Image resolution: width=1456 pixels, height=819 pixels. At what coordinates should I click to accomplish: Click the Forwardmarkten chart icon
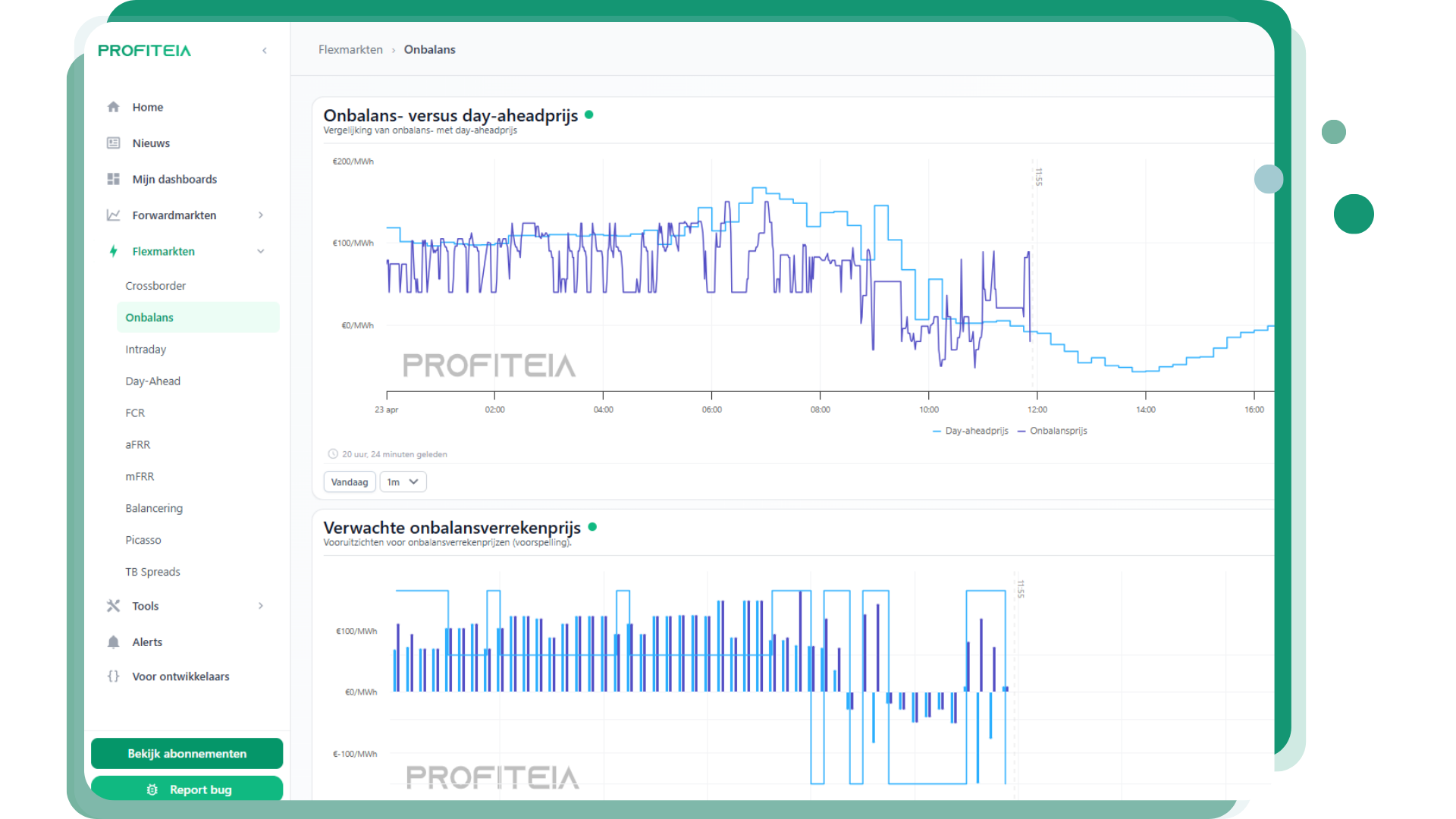coord(114,215)
